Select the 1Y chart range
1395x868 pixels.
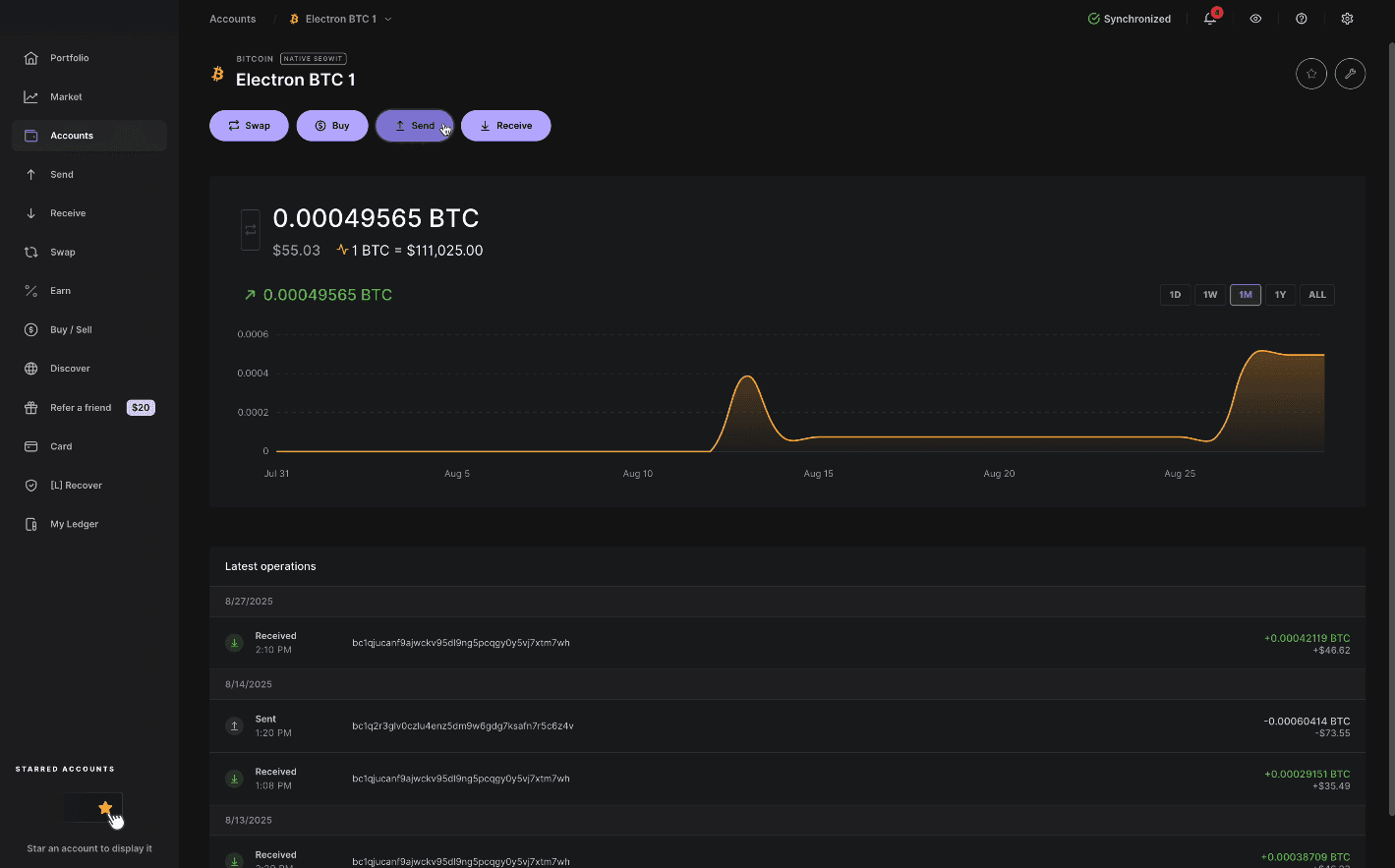coord(1280,295)
